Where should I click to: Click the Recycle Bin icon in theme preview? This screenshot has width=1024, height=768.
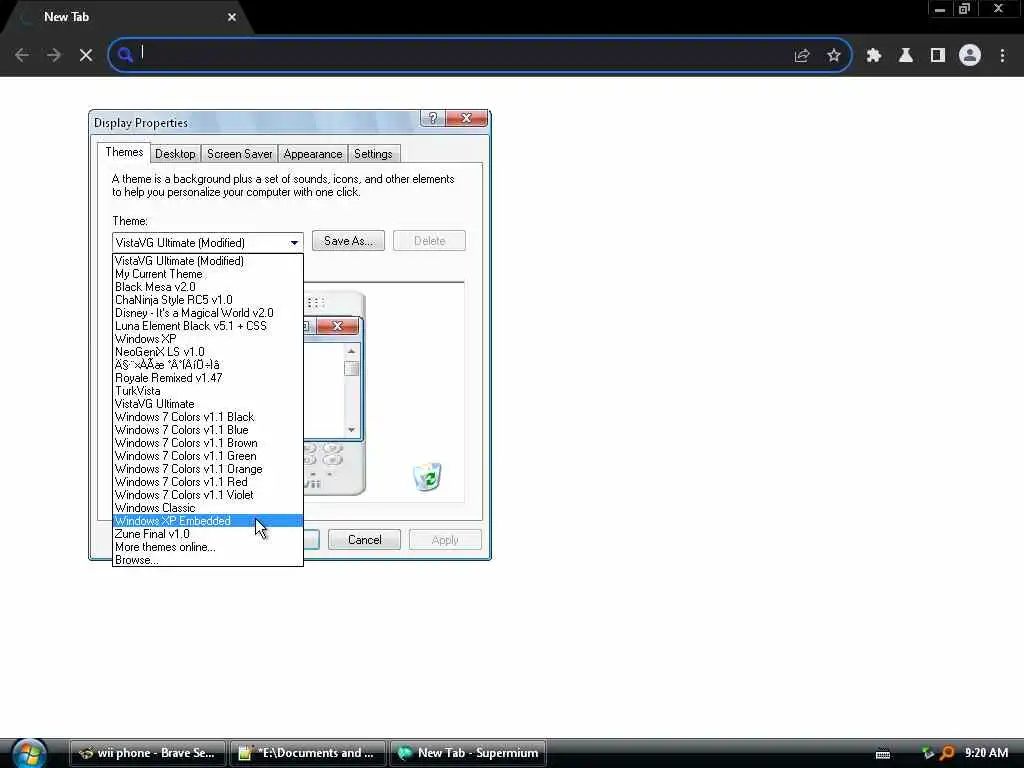pos(428,477)
